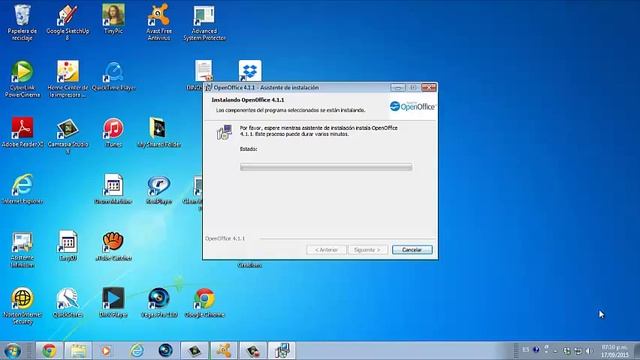Select the My Shared Folder desktop icon
Image resolution: width=640 pixels, height=360 pixels.
pyautogui.click(x=159, y=132)
